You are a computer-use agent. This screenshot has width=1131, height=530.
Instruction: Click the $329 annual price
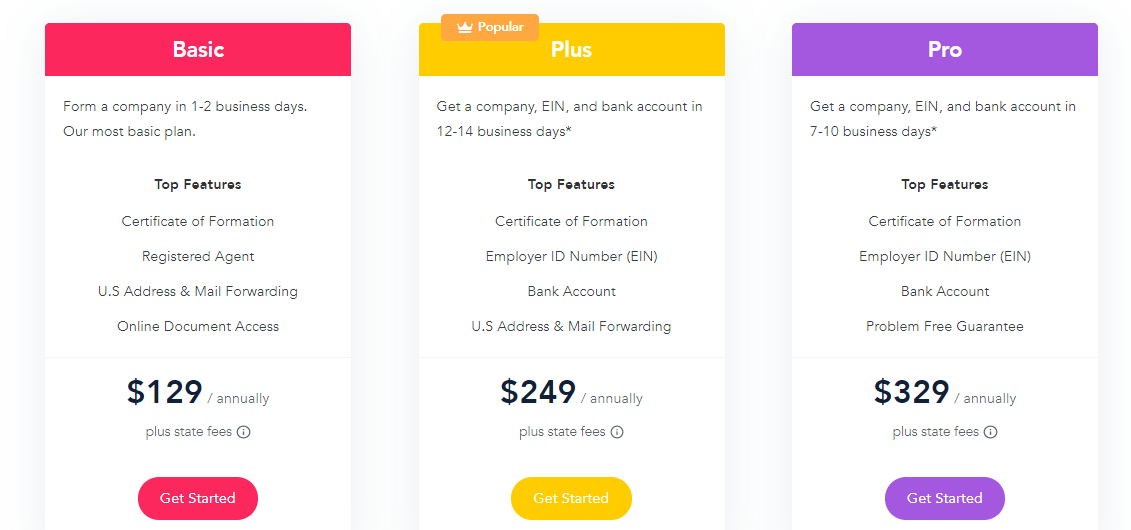coord(912,392)
